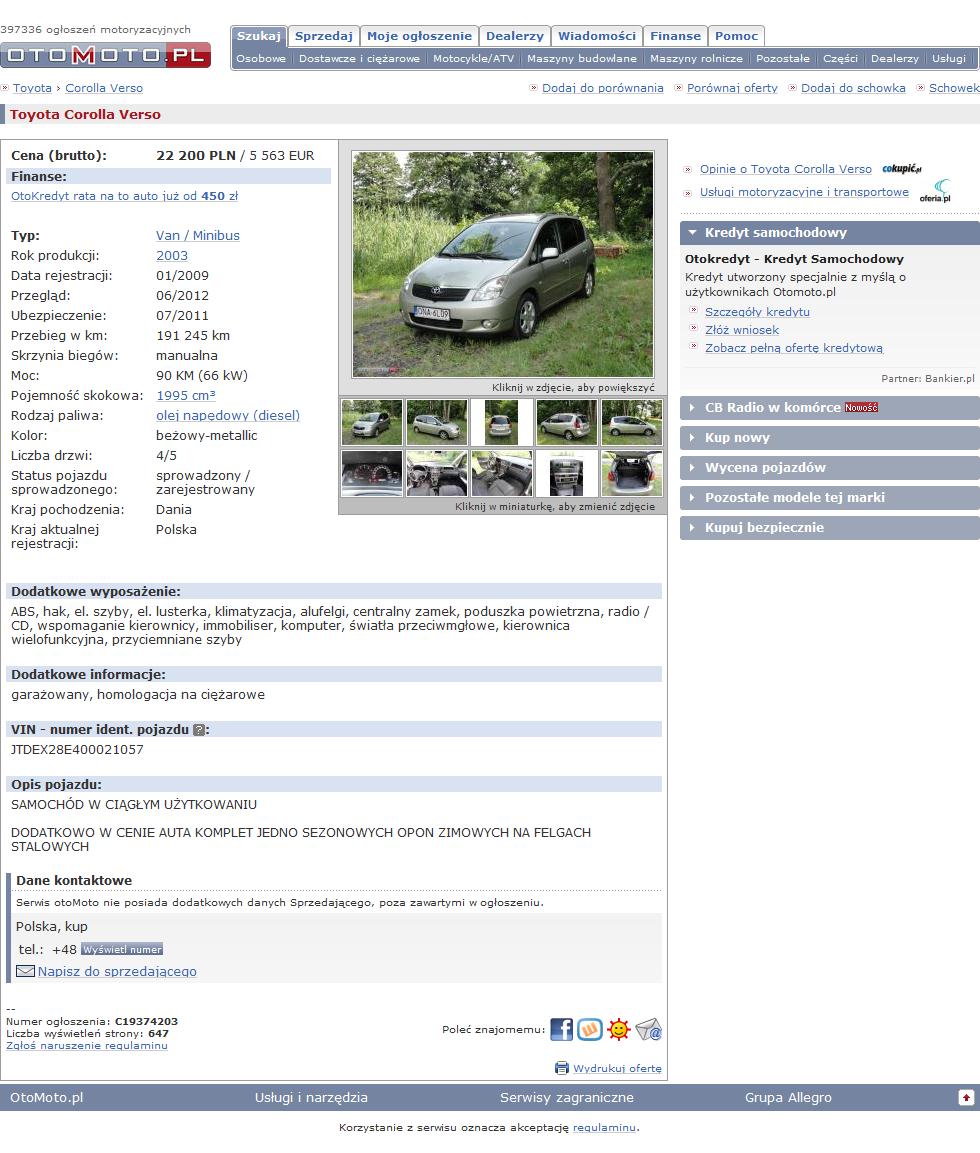980x1153 pixels.
Task: Click the 2003 production year link
Action: coord(172,255)
